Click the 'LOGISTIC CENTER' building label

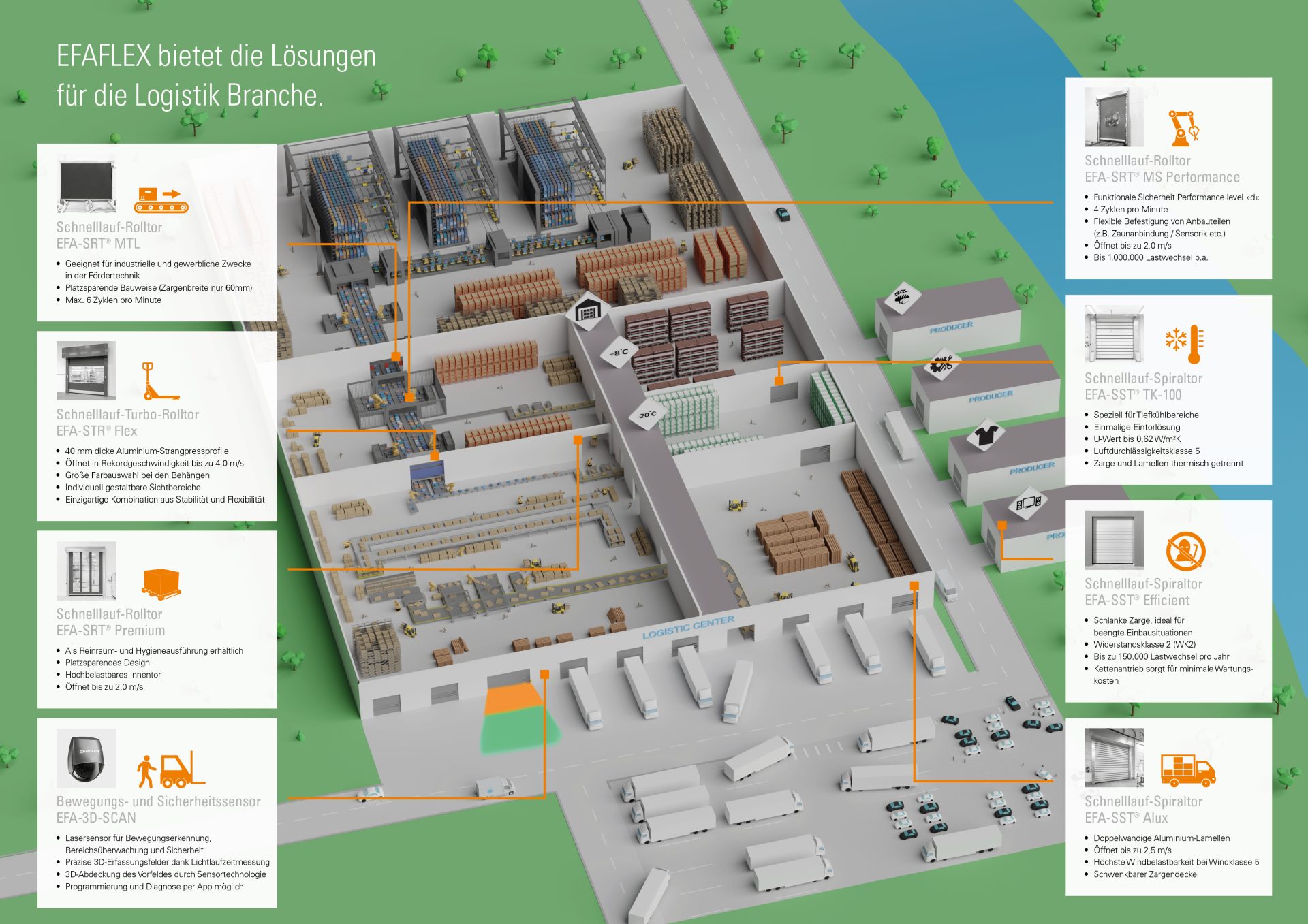[x=689, y=627]
